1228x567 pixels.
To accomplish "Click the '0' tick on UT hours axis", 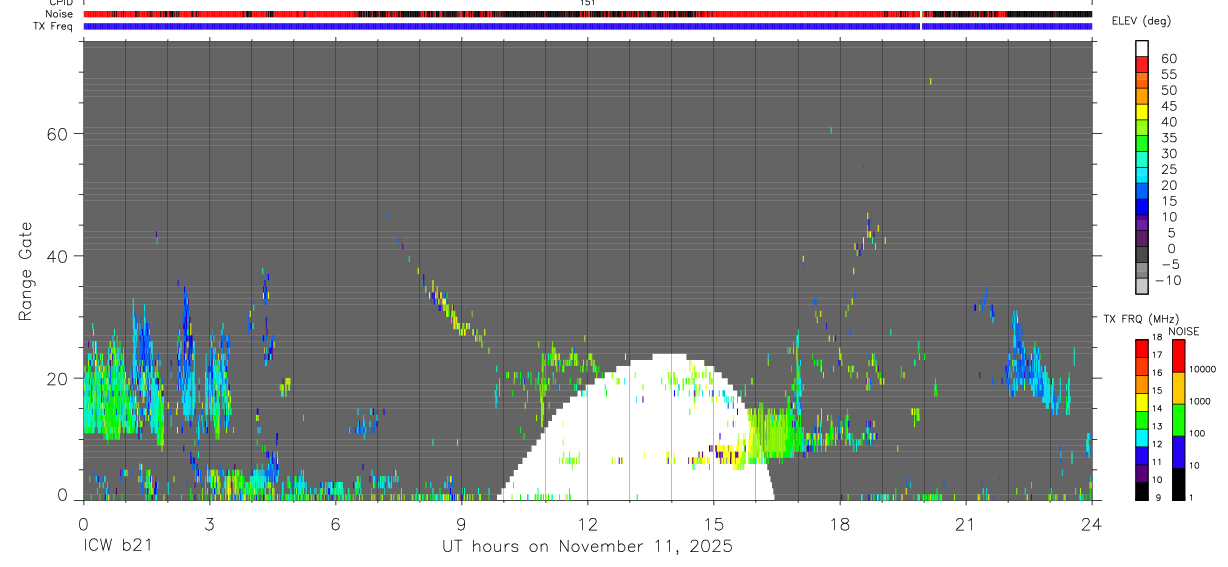I will coord(83,523).
